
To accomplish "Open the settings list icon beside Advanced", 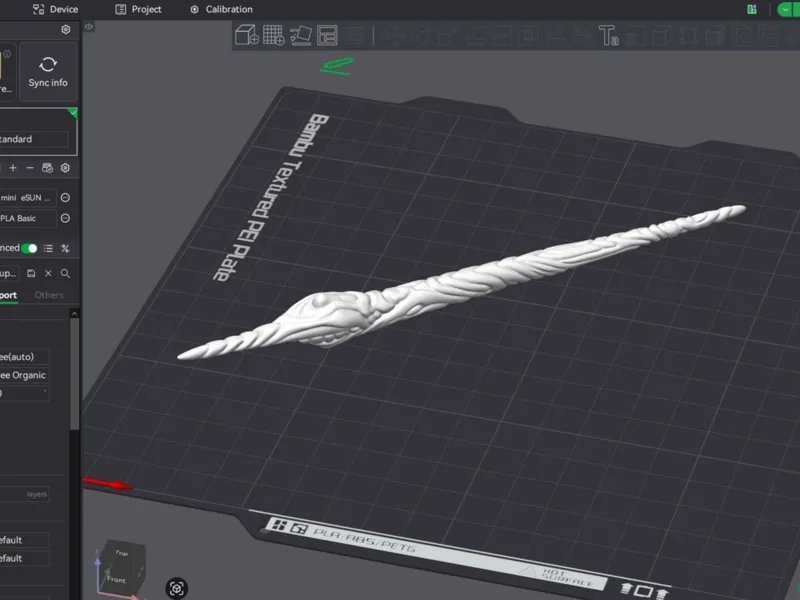I will tap(48, 248).
